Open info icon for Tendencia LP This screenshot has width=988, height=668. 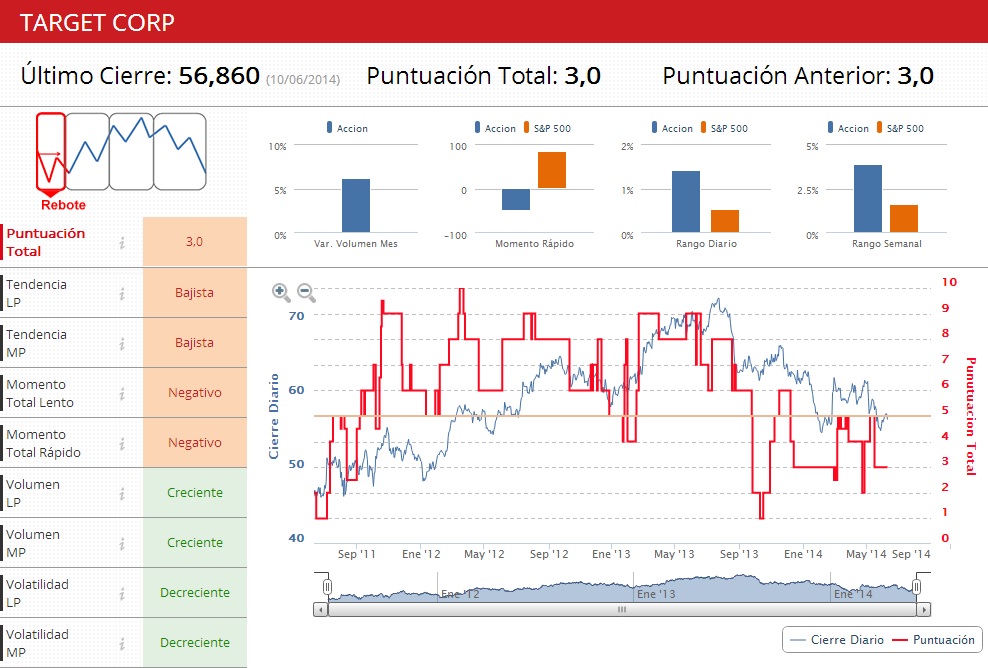122,294
